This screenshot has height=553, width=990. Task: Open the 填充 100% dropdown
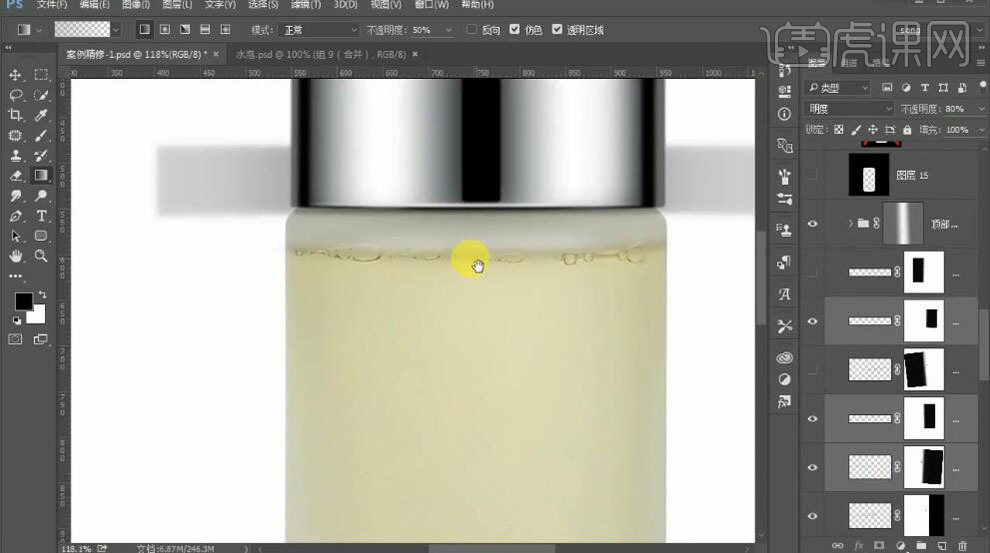click(x=981, y=129)
